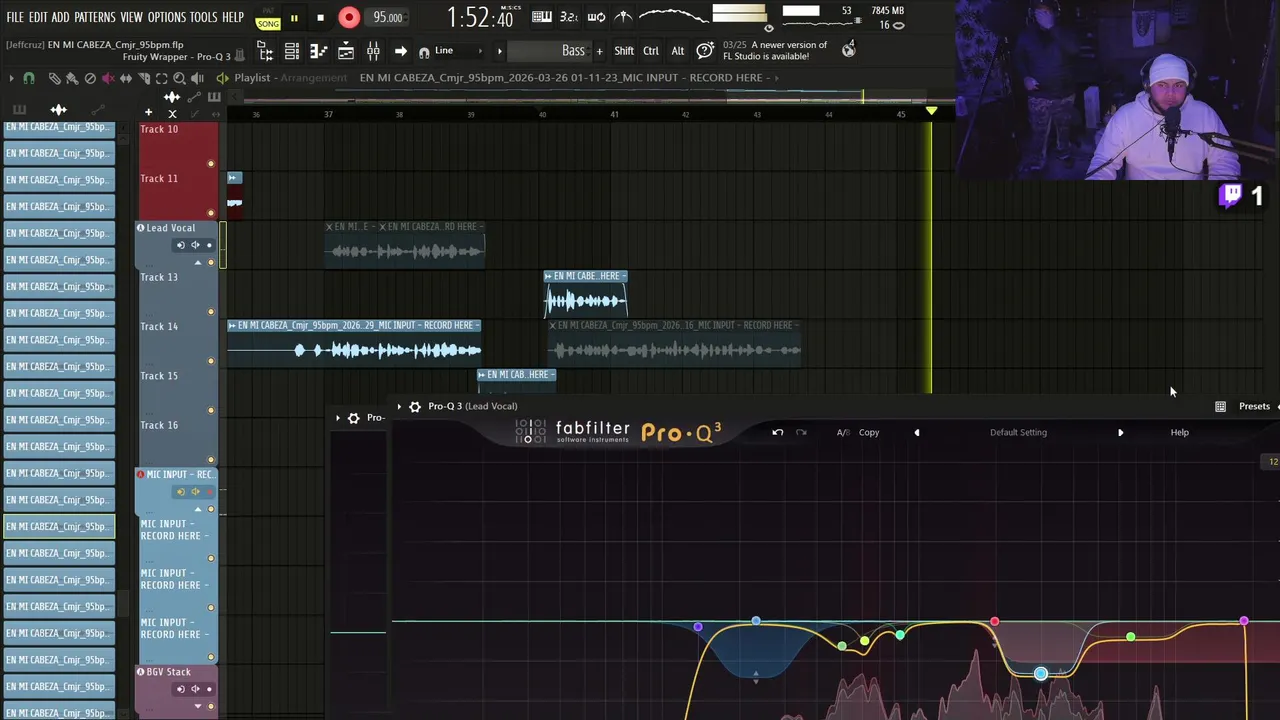This screenshot has width=1280, height=720.
Task: Stop playback with the stop button
Action: click(320, 18)
